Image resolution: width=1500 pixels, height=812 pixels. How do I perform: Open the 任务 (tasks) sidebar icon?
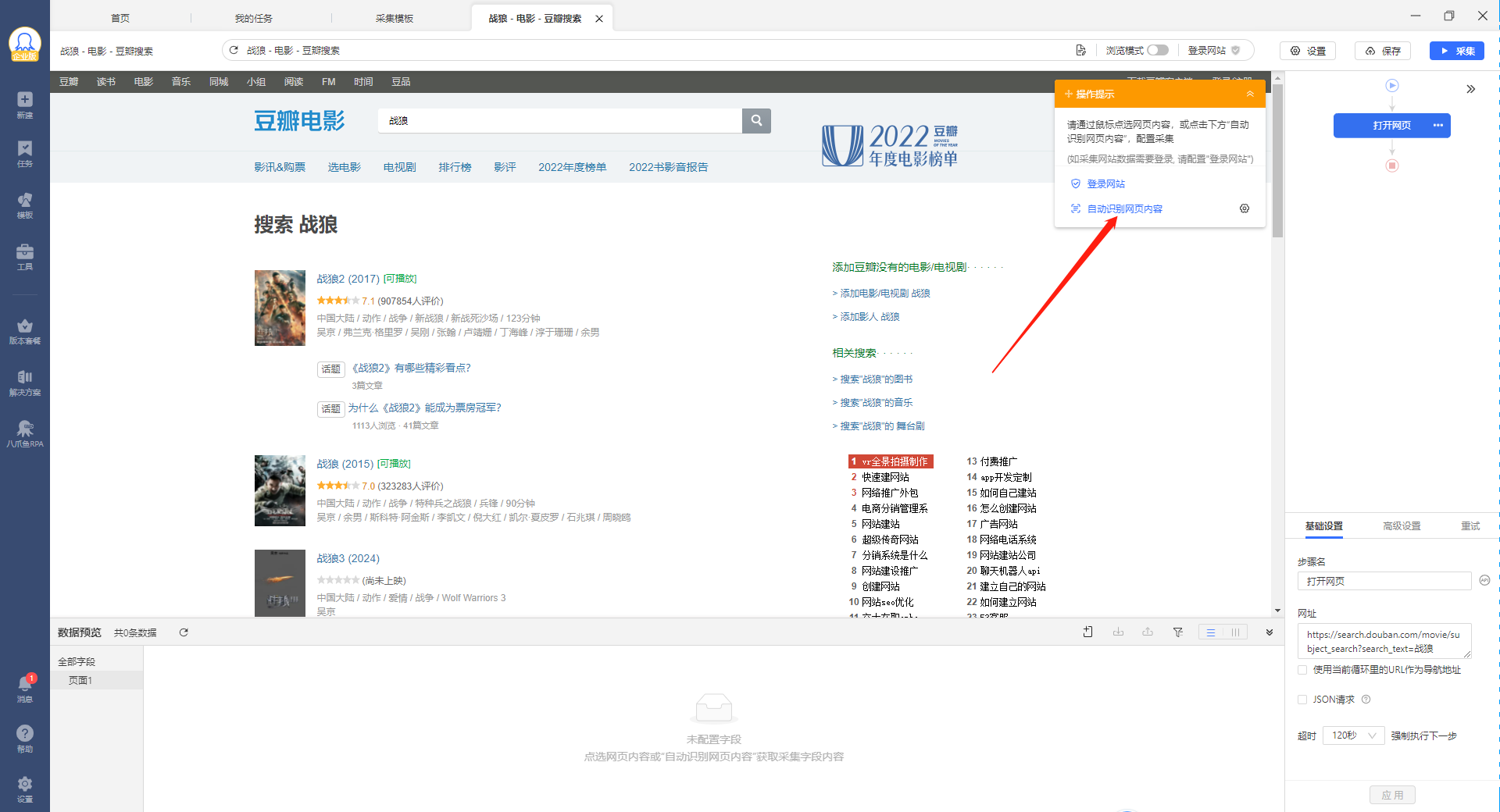click(x=25, y=154)
